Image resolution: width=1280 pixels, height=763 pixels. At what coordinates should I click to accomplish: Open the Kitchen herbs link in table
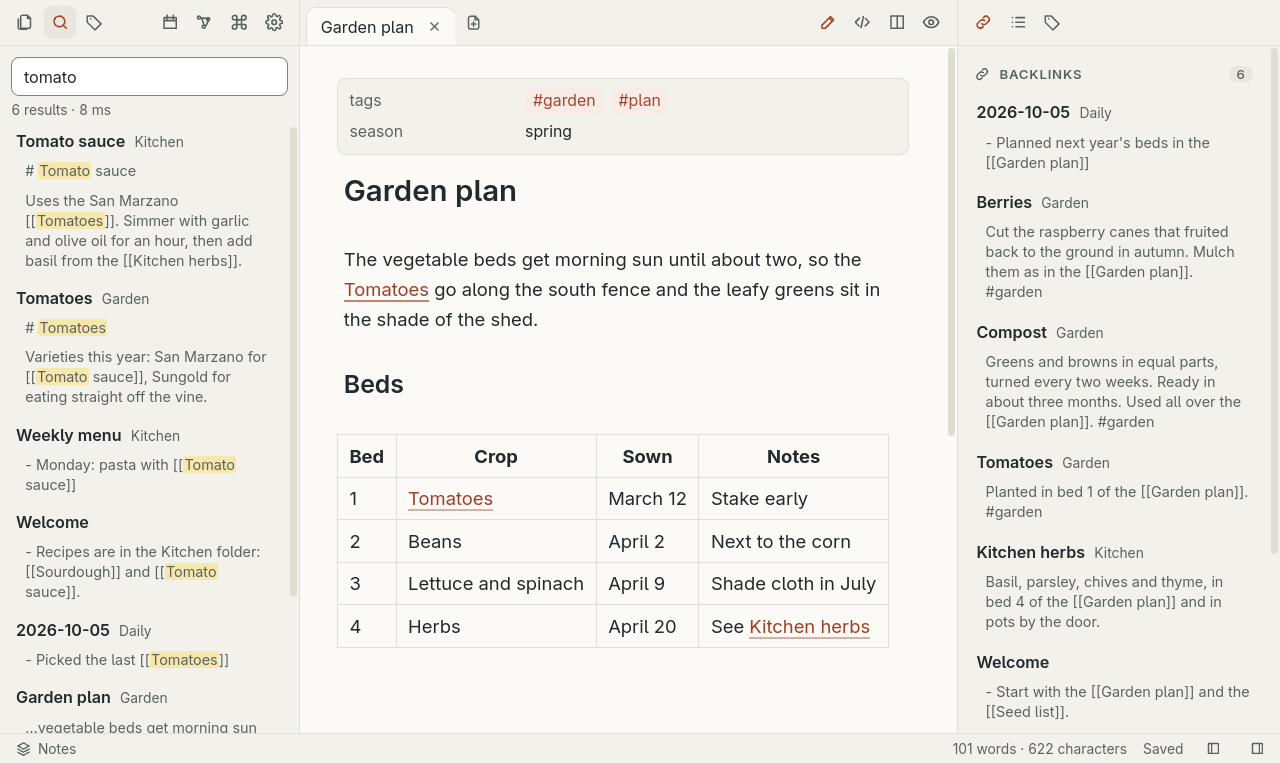(809, 627)
